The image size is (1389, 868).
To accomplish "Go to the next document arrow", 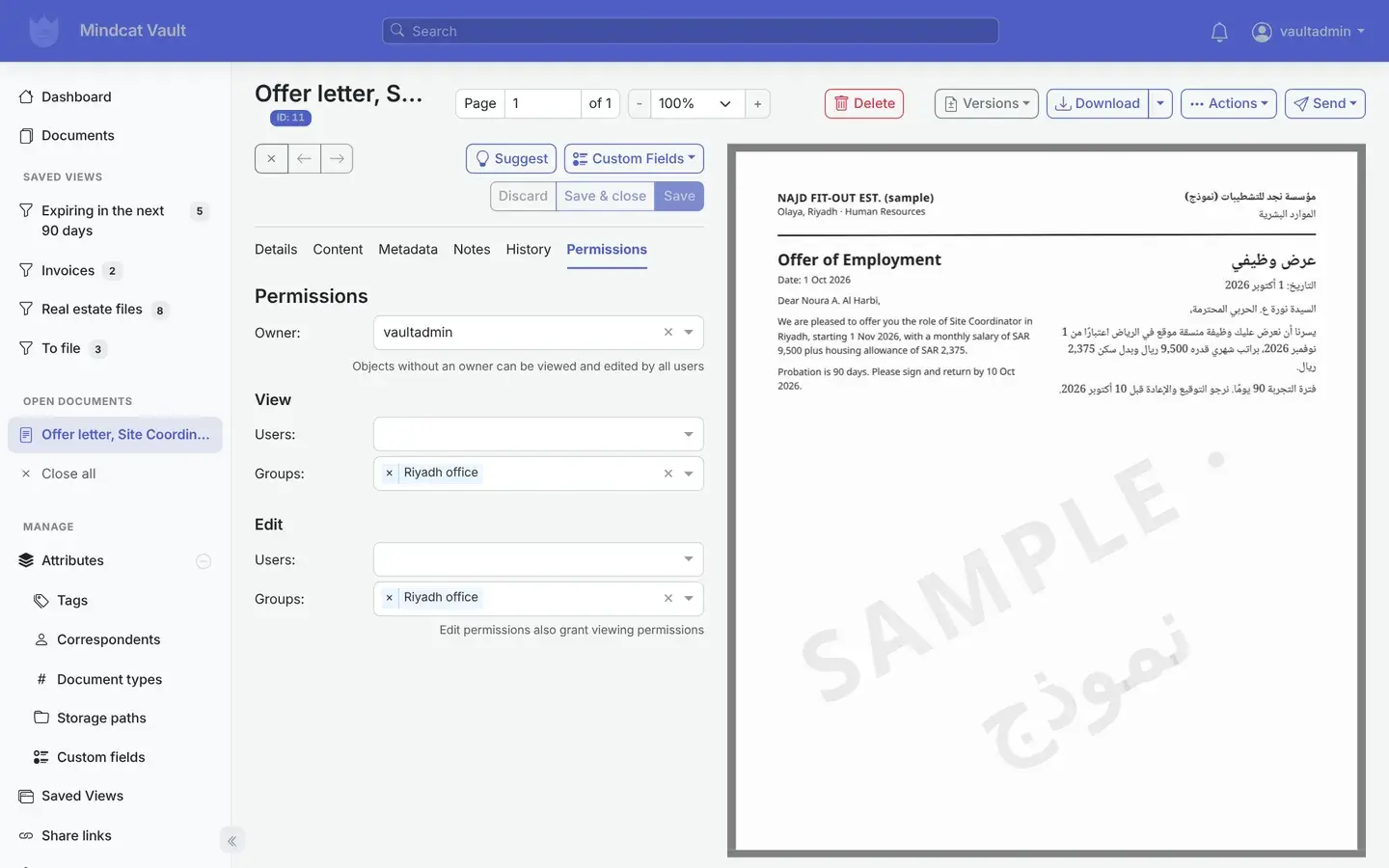I will click(x=337, y=159).
